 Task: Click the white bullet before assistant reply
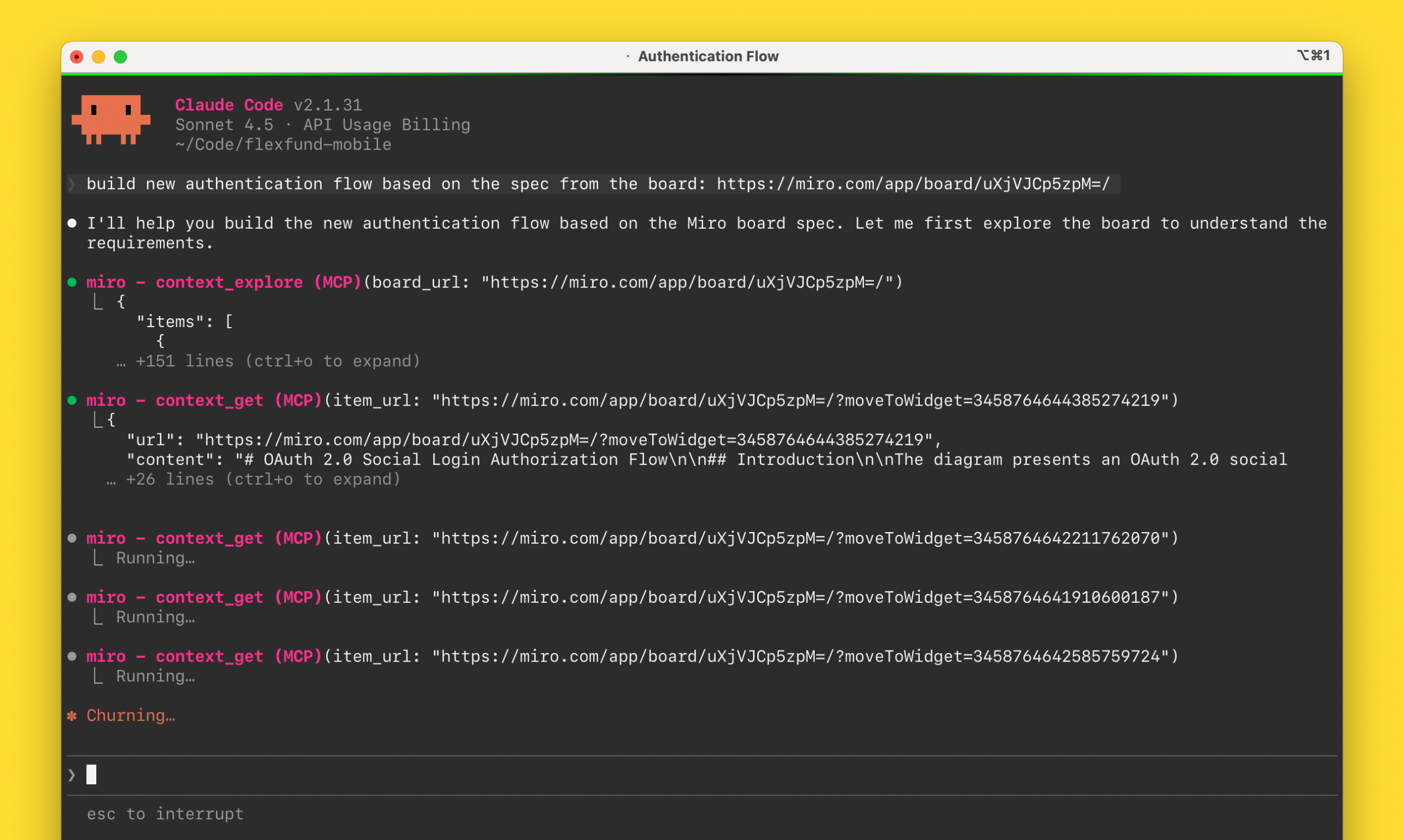[x=72, y=224]
